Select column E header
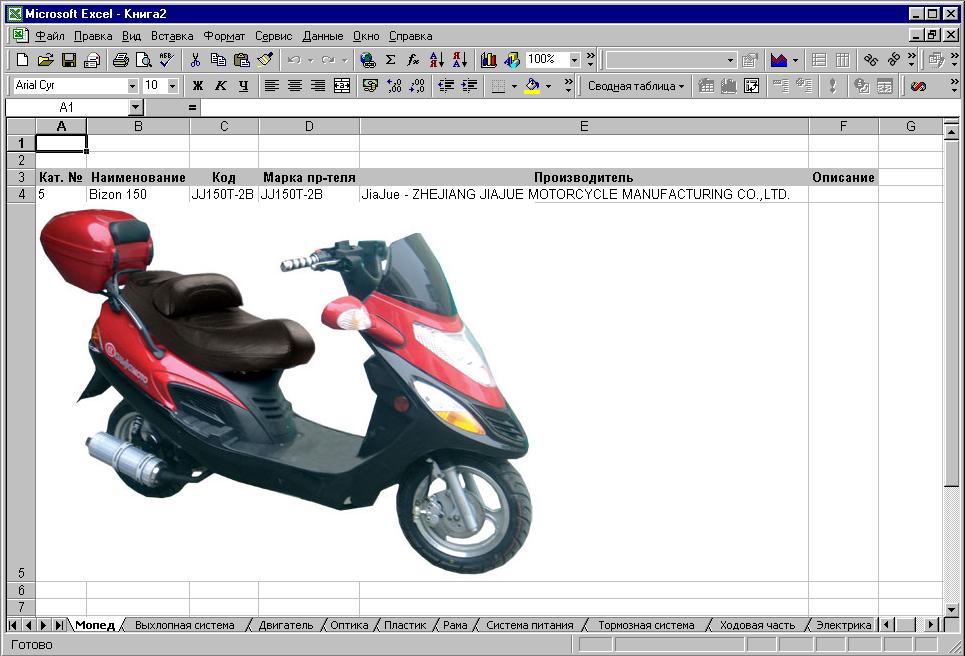Viewport: 965px width, 656px height. click(x=583, y=126)
